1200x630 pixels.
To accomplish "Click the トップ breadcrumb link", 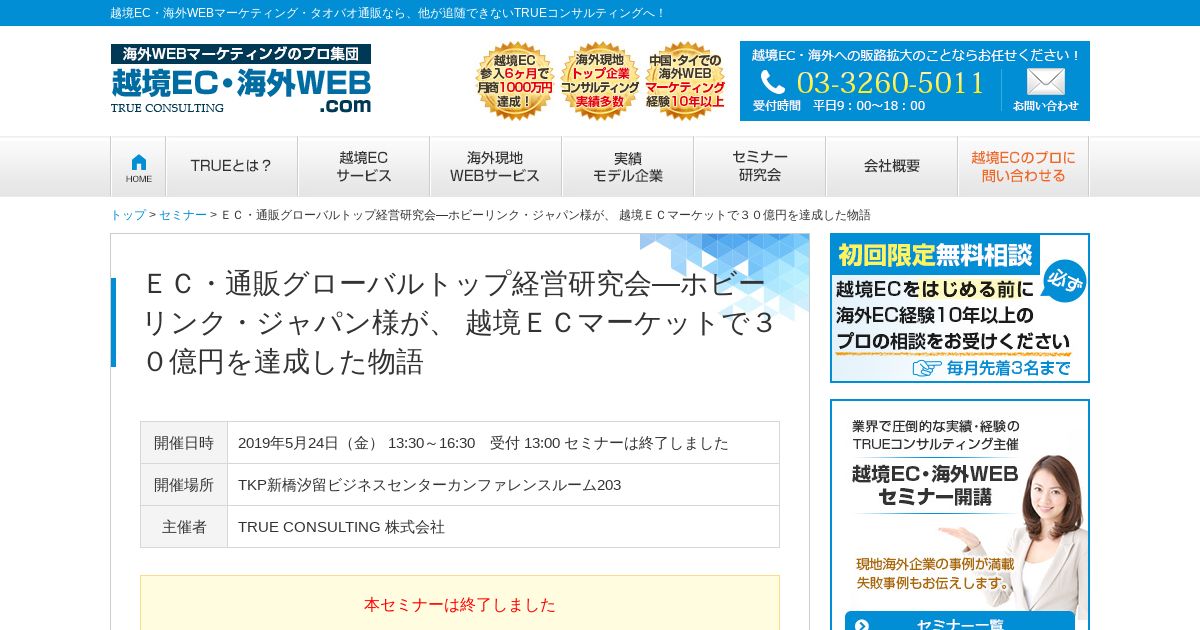I will click(128, 215).
